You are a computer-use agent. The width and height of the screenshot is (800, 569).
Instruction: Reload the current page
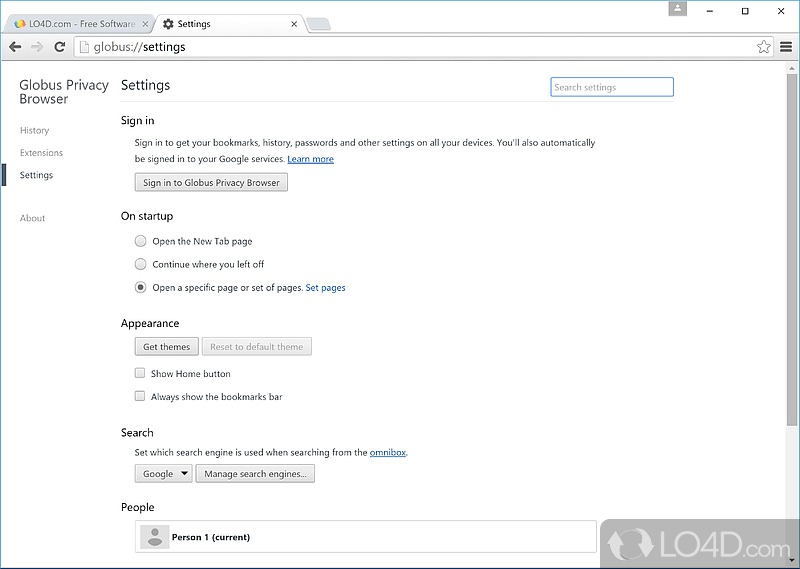(60, 46)
